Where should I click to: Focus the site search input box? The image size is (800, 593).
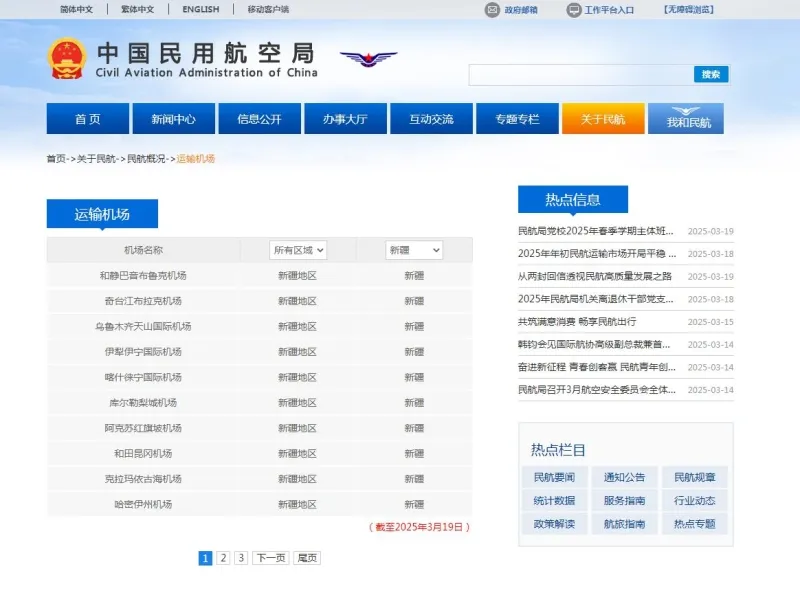[x=581, y=75]
